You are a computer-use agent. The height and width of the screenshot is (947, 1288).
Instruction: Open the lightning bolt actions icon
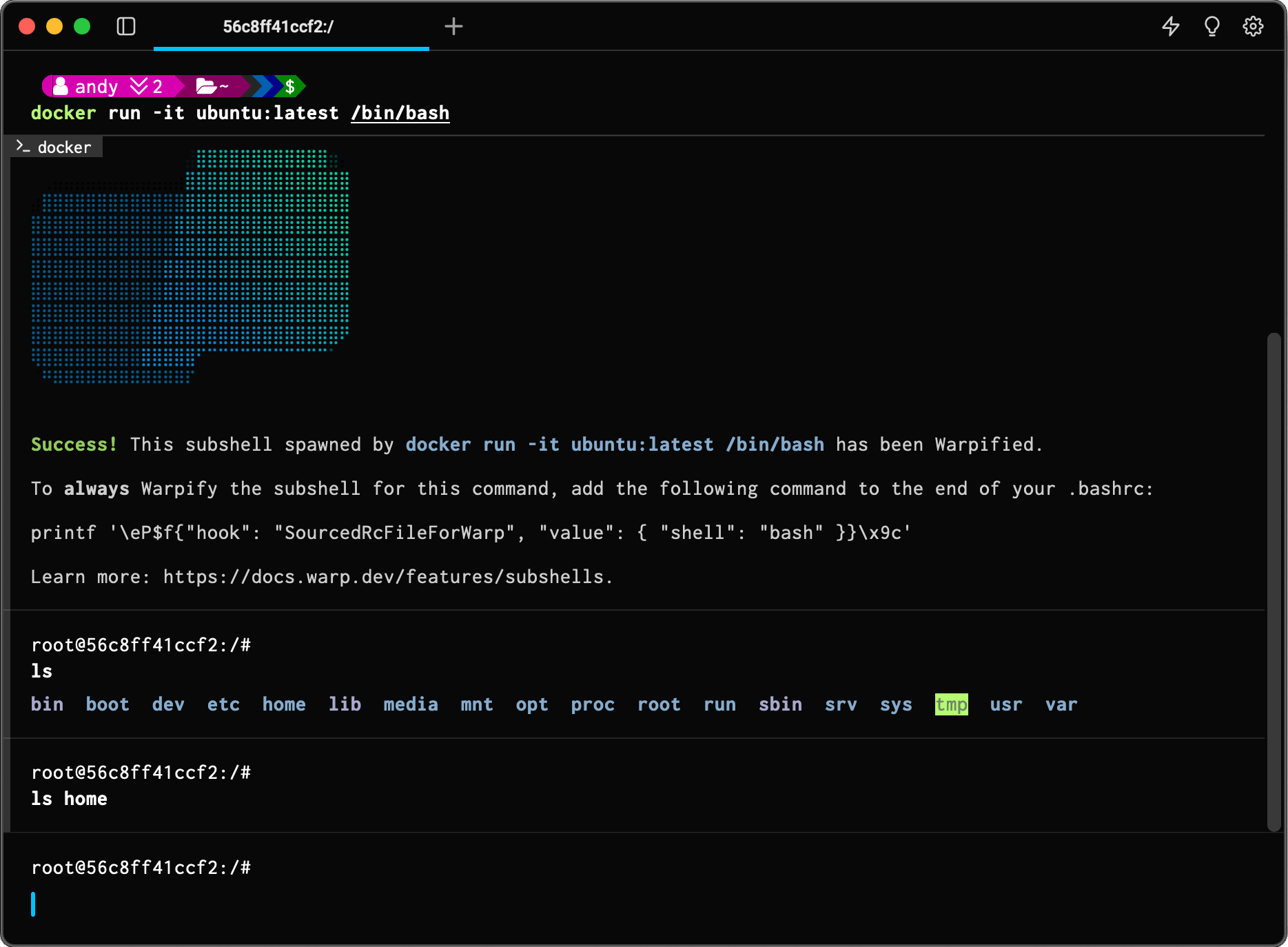coord(1170,27)
